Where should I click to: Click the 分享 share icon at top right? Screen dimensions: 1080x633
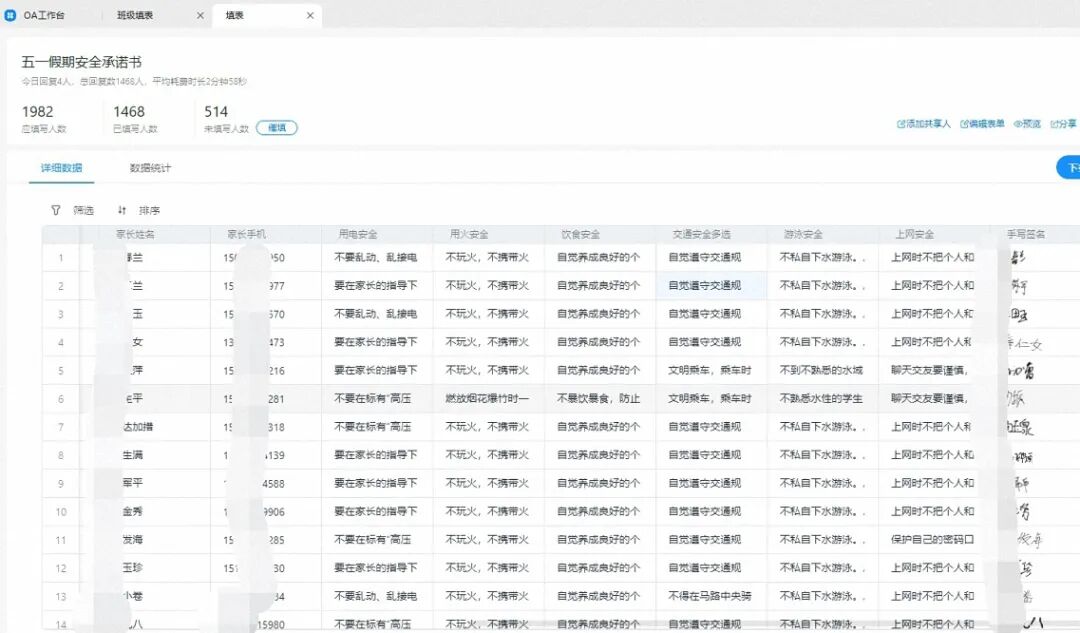coord(1053,122)
